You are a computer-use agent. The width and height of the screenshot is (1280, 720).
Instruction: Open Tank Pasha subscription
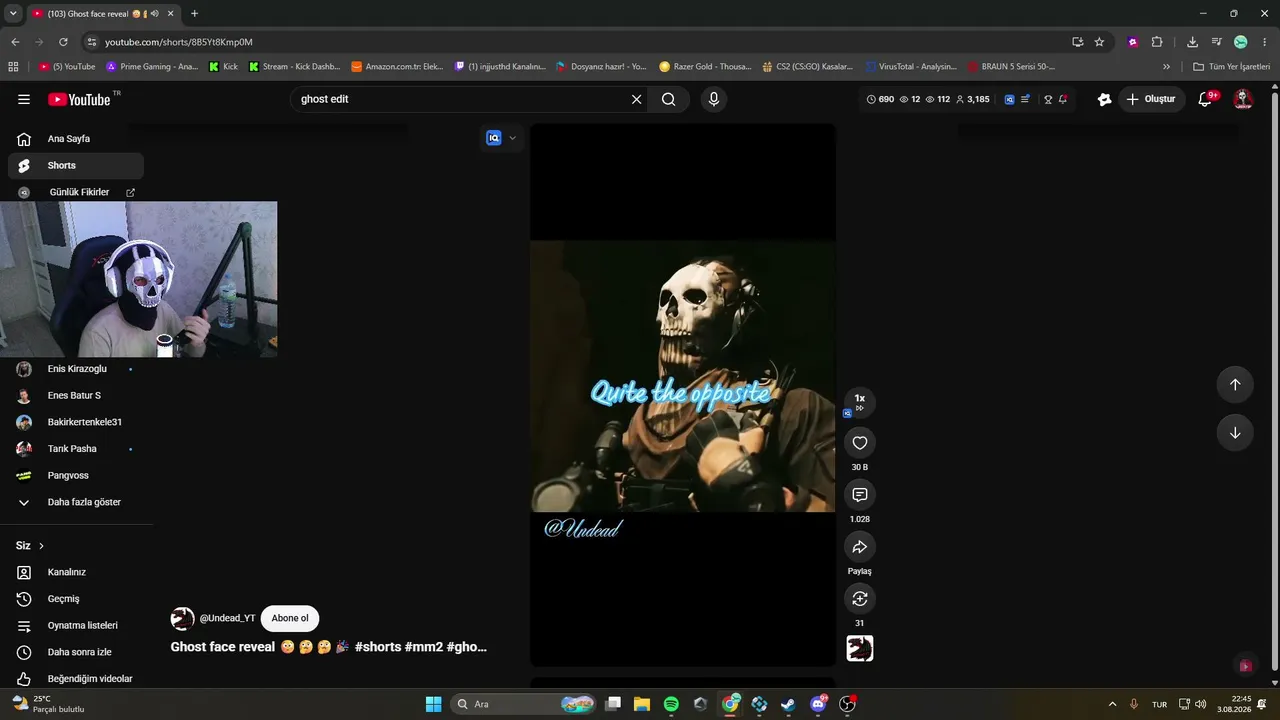(x=76, y=449)
